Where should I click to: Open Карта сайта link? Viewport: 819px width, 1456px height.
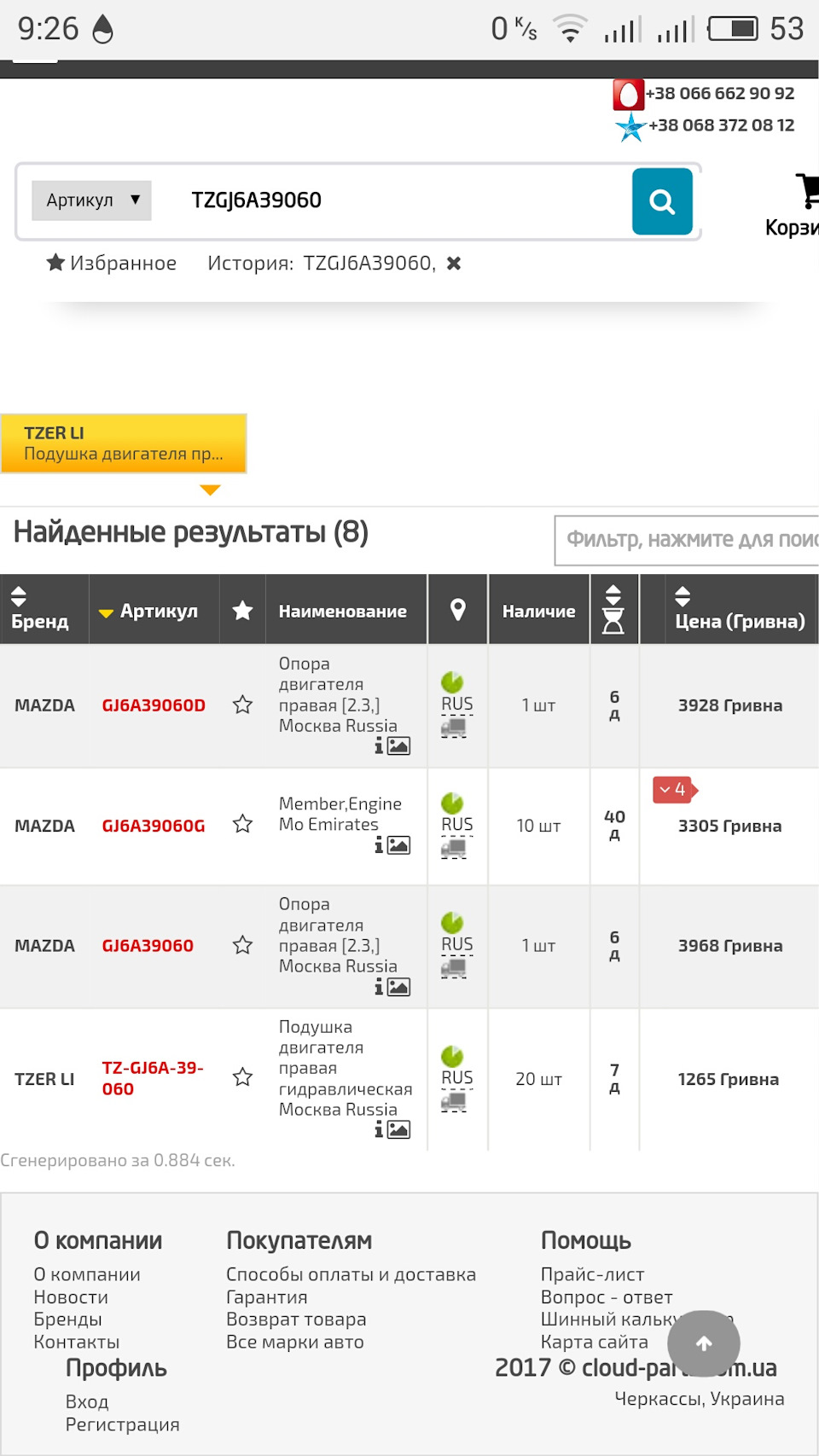[x=595, y=1343]
